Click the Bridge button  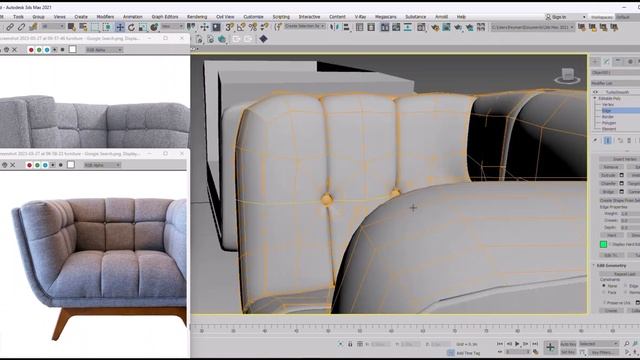609,191
